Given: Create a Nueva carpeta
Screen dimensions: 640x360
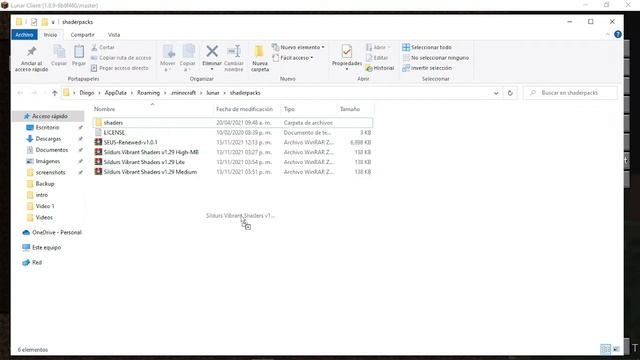Looking at the screenshot, I should click(260, 58).
